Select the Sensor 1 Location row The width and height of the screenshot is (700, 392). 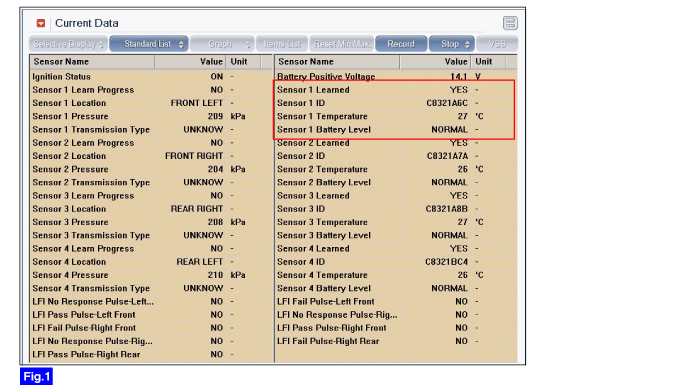[x=151, y=103]
